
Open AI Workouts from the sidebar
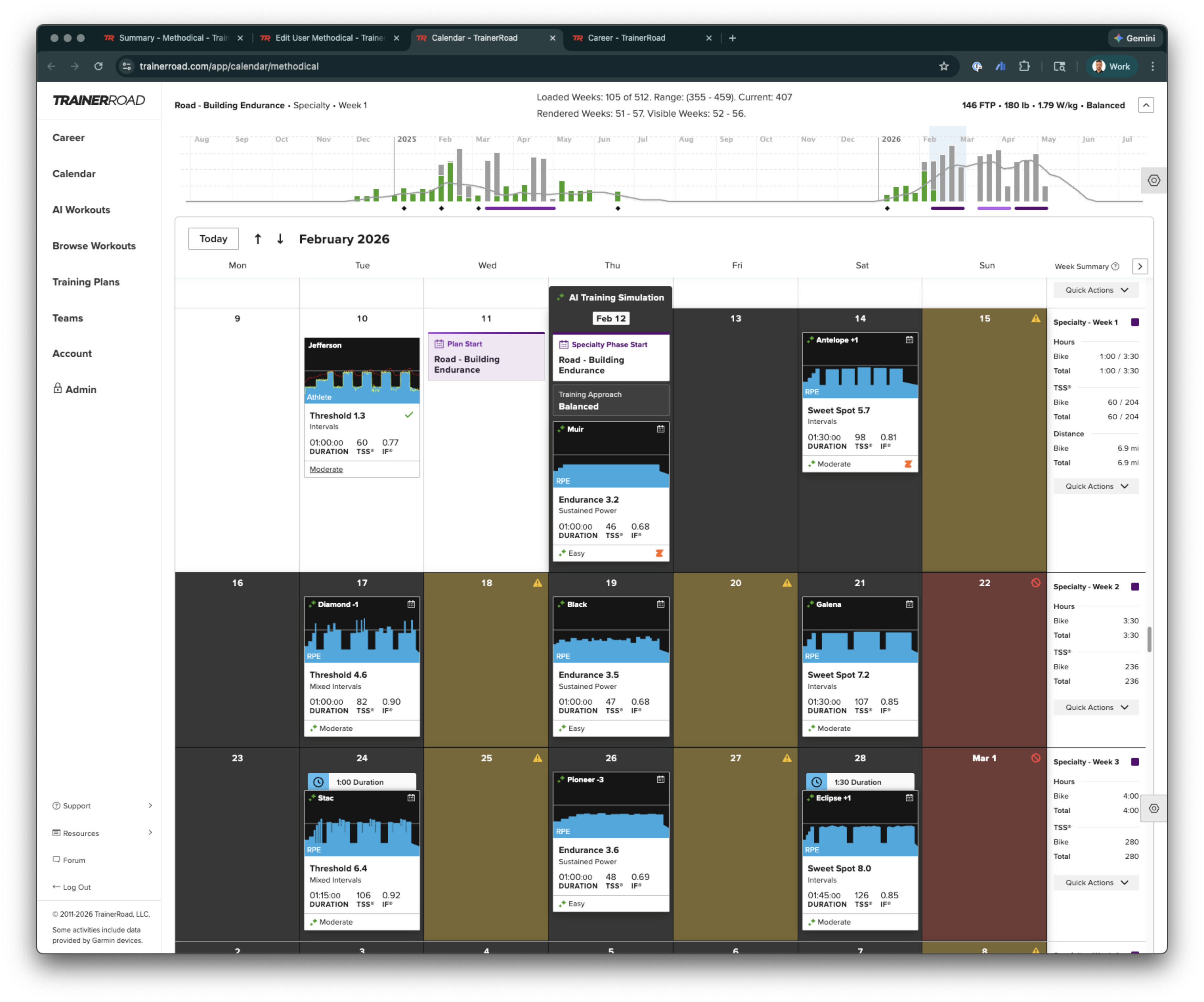coord(81,210)
